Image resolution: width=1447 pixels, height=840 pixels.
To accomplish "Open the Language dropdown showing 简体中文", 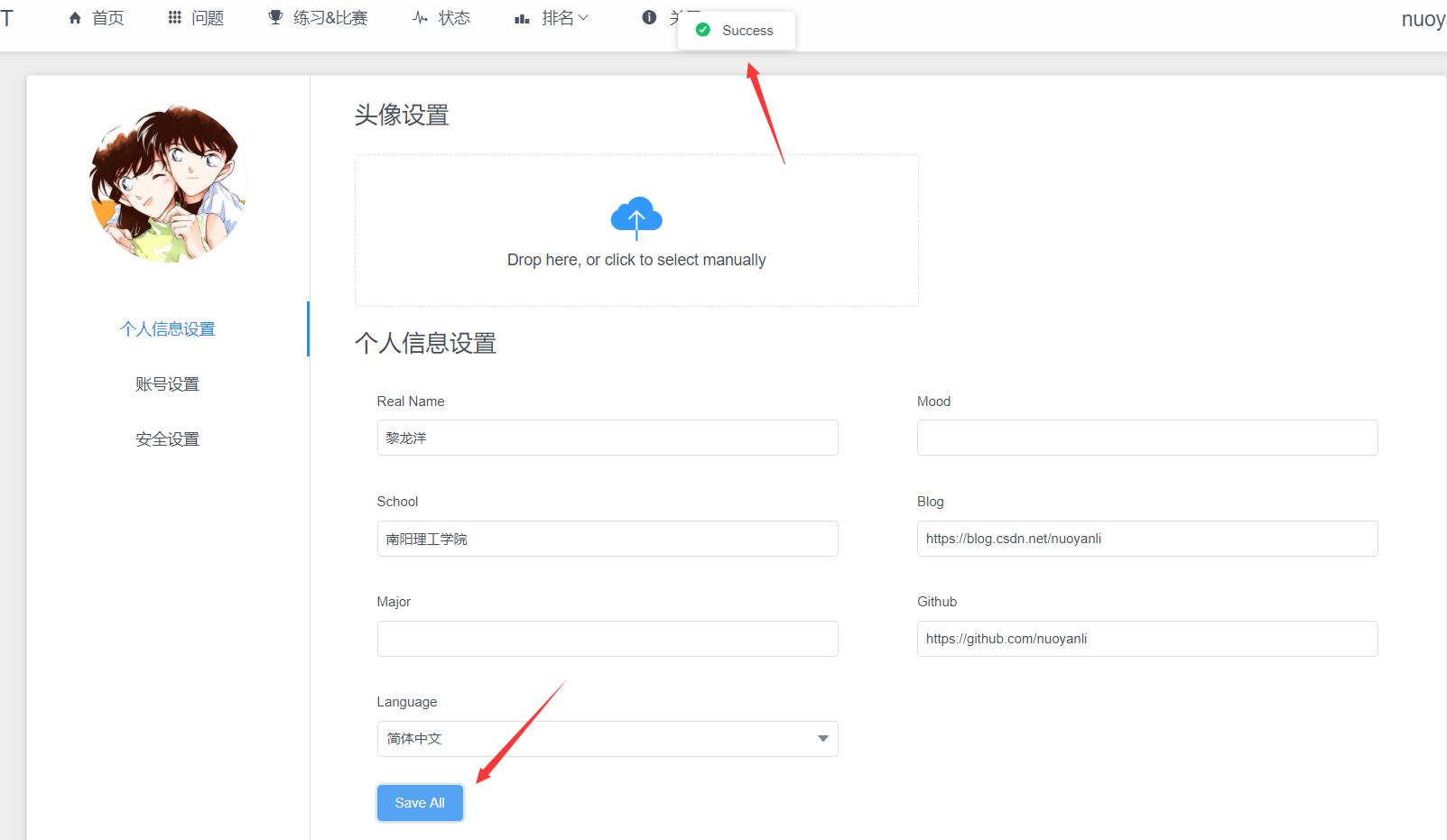I will [607, 738].
